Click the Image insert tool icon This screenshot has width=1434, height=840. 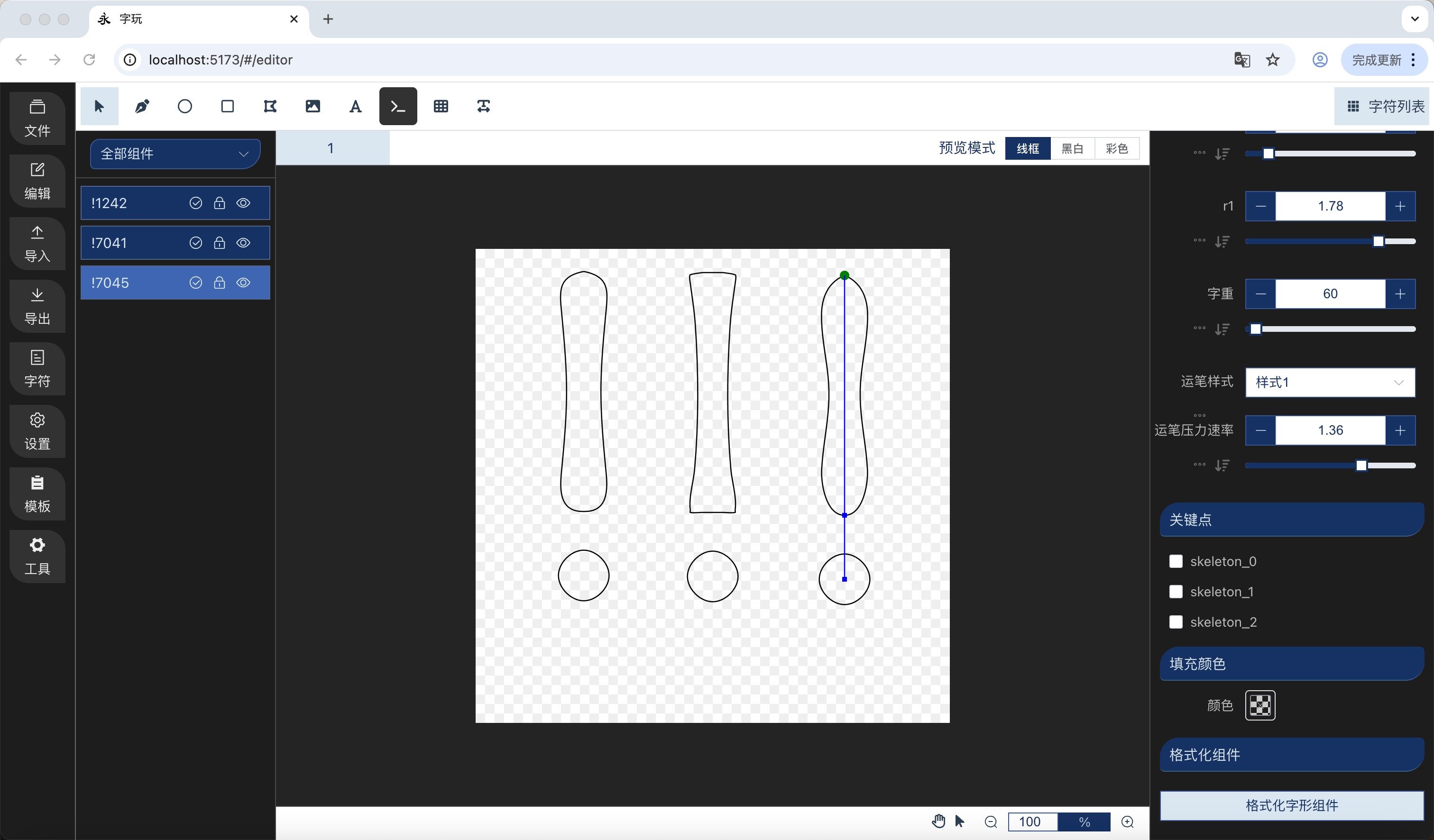click(x=313, y=106)
